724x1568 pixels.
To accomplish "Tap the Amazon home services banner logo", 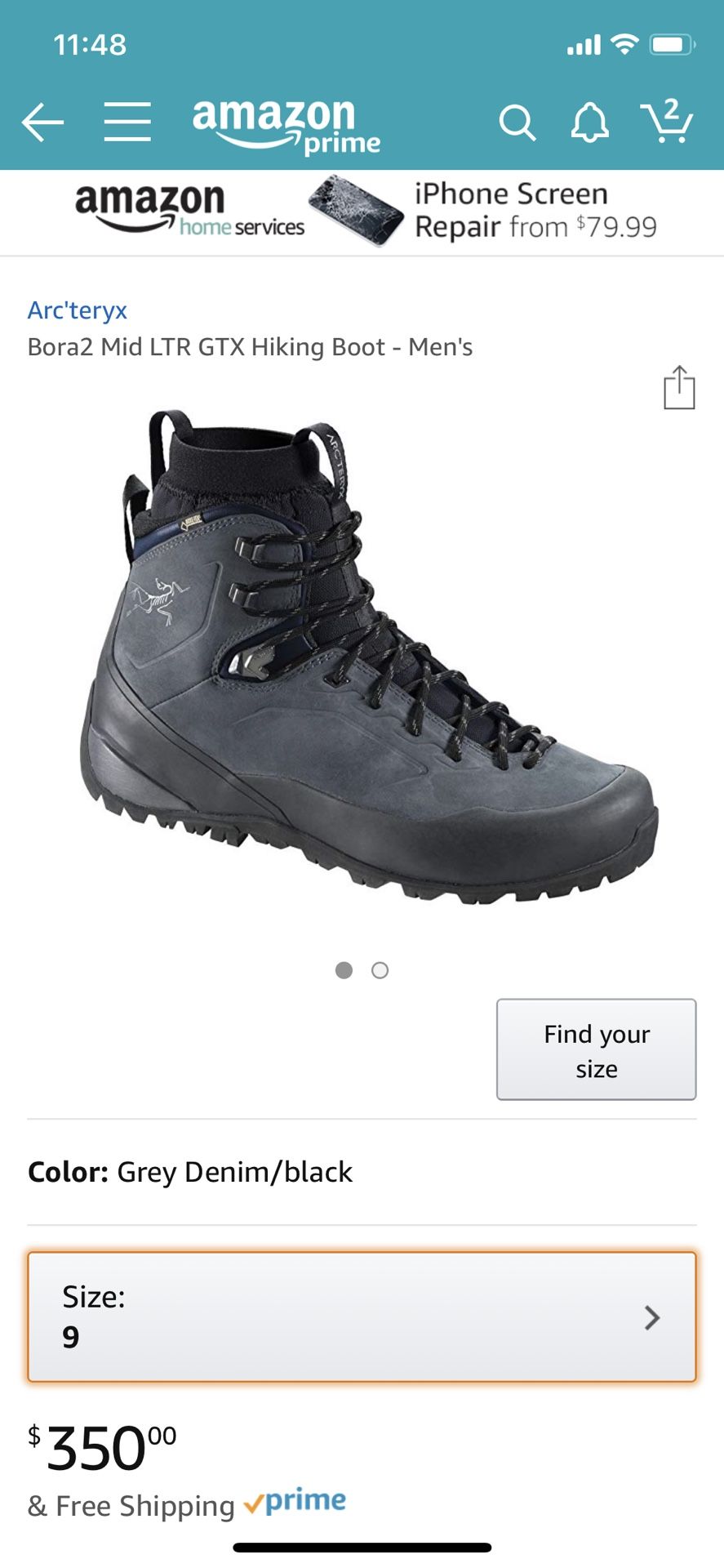I will [x=189, y=210].
